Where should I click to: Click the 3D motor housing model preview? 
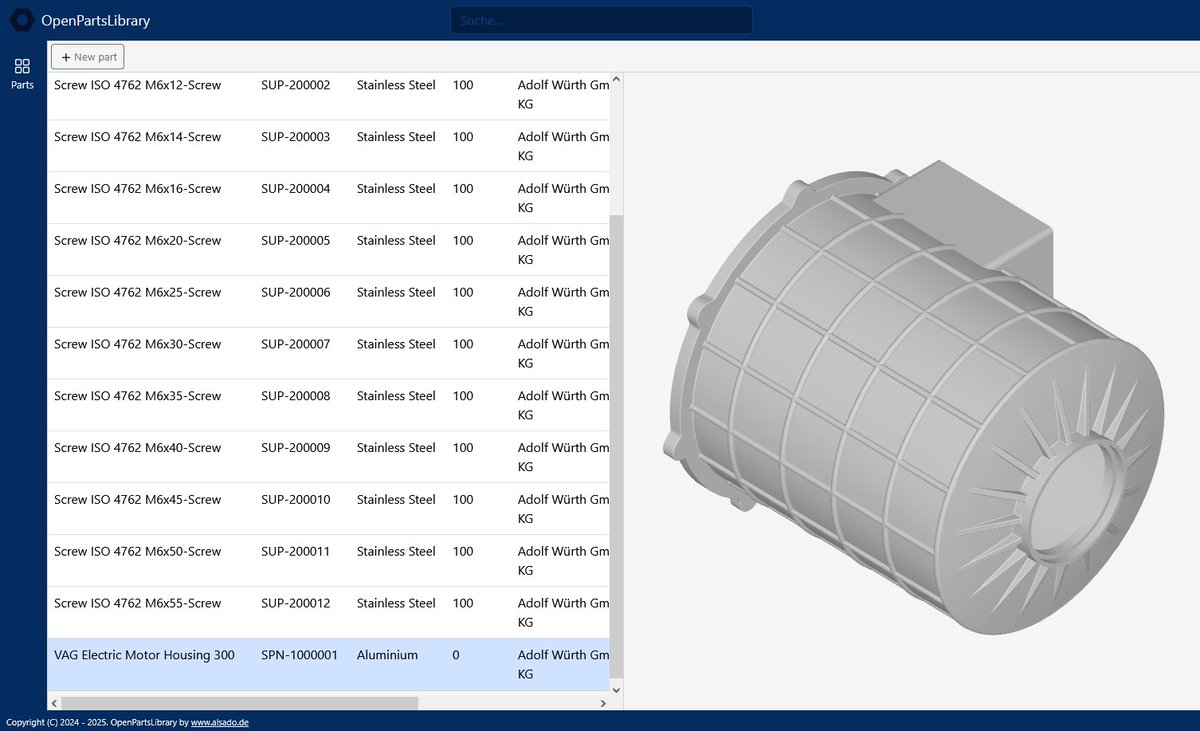click(x=912, y=397)
